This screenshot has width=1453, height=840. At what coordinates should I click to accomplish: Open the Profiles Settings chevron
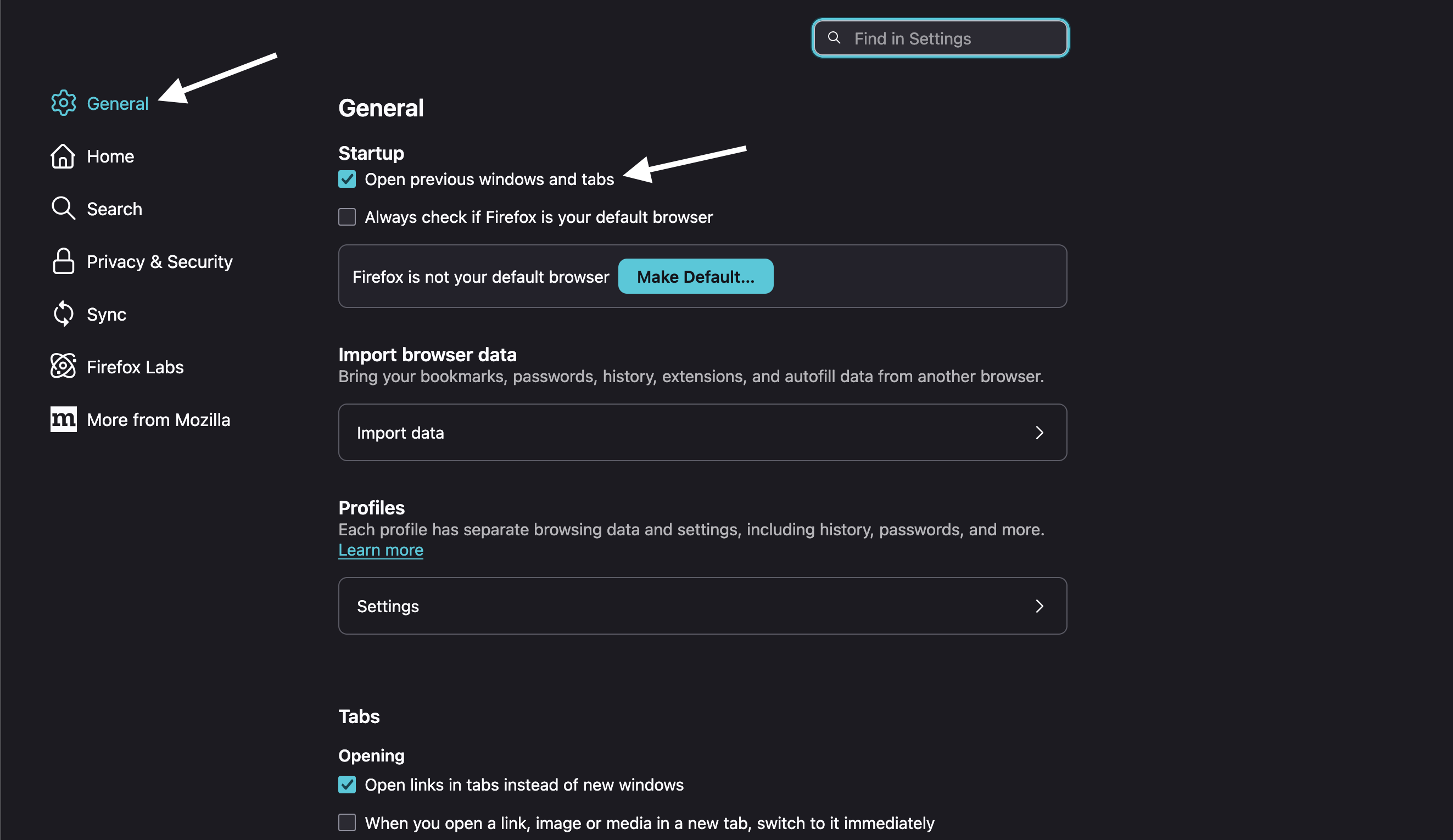[x=1039, y=607]
